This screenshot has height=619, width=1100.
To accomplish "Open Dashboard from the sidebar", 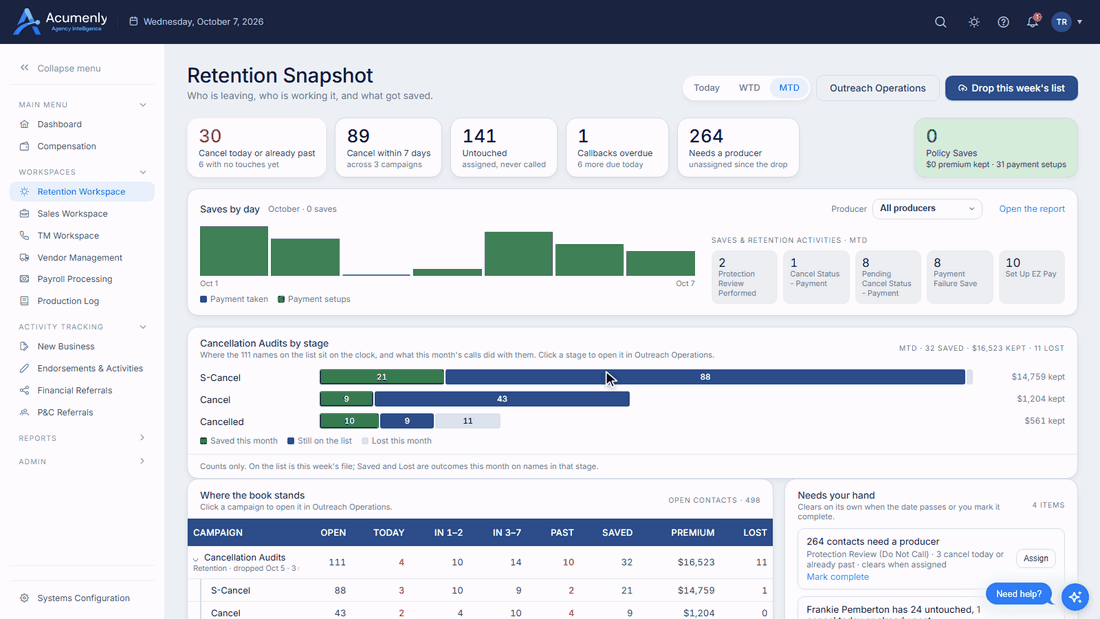I will click(82, 124).
